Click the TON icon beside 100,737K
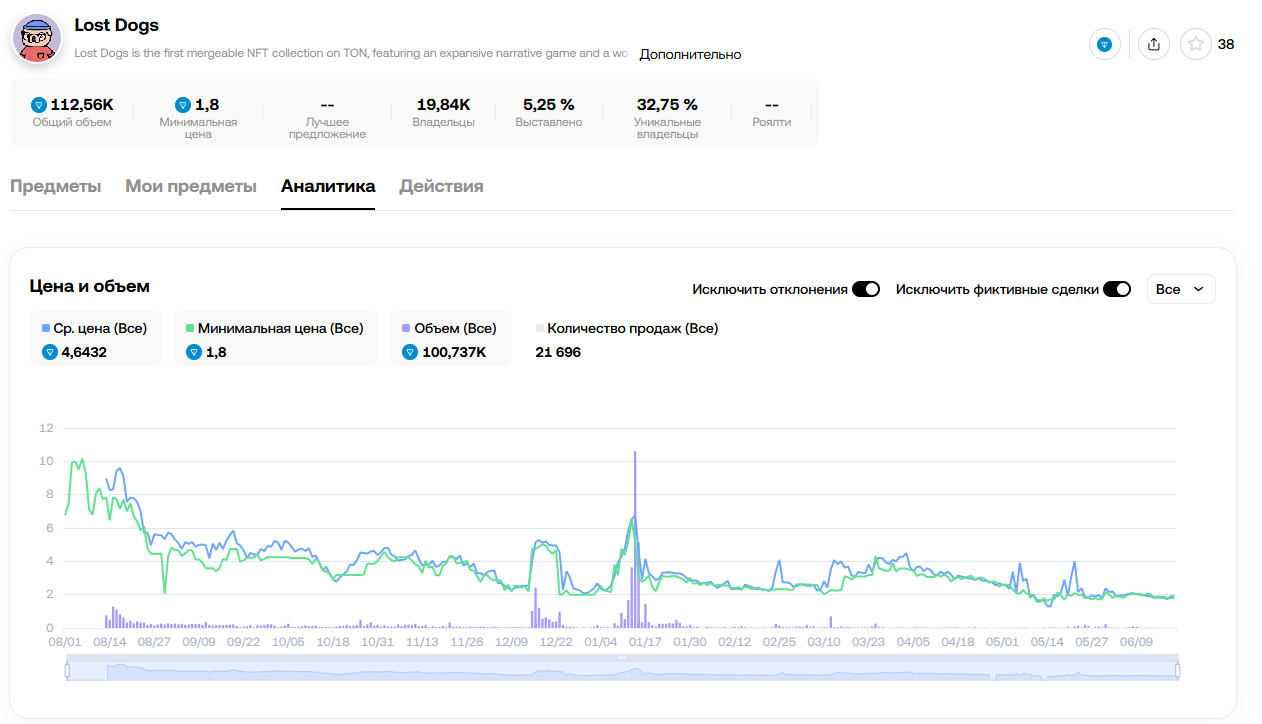Image resolution: width=1262 pixels, height=724 pixels. pos(410,352)
